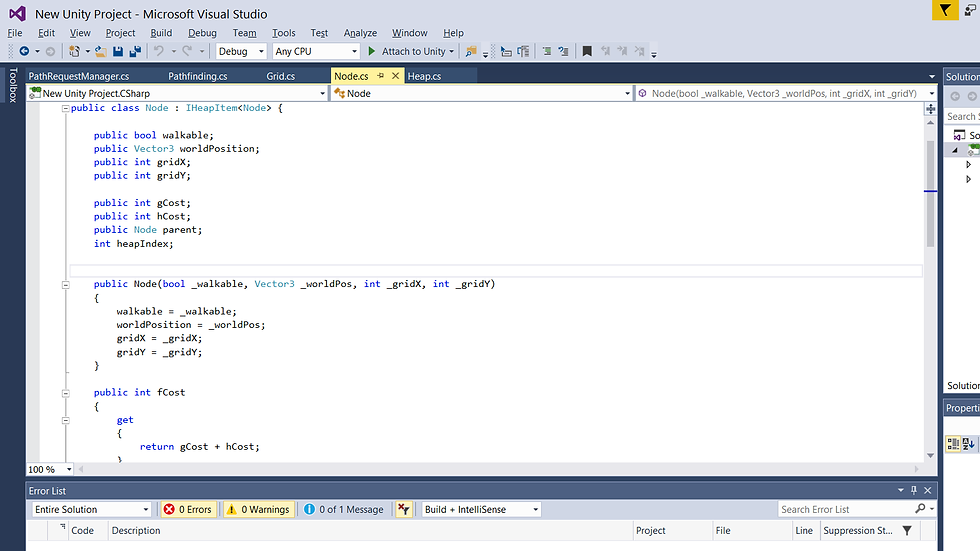Collapse the get accessor outline region
This screenshot has height=551, width=980.
point(65,420)
